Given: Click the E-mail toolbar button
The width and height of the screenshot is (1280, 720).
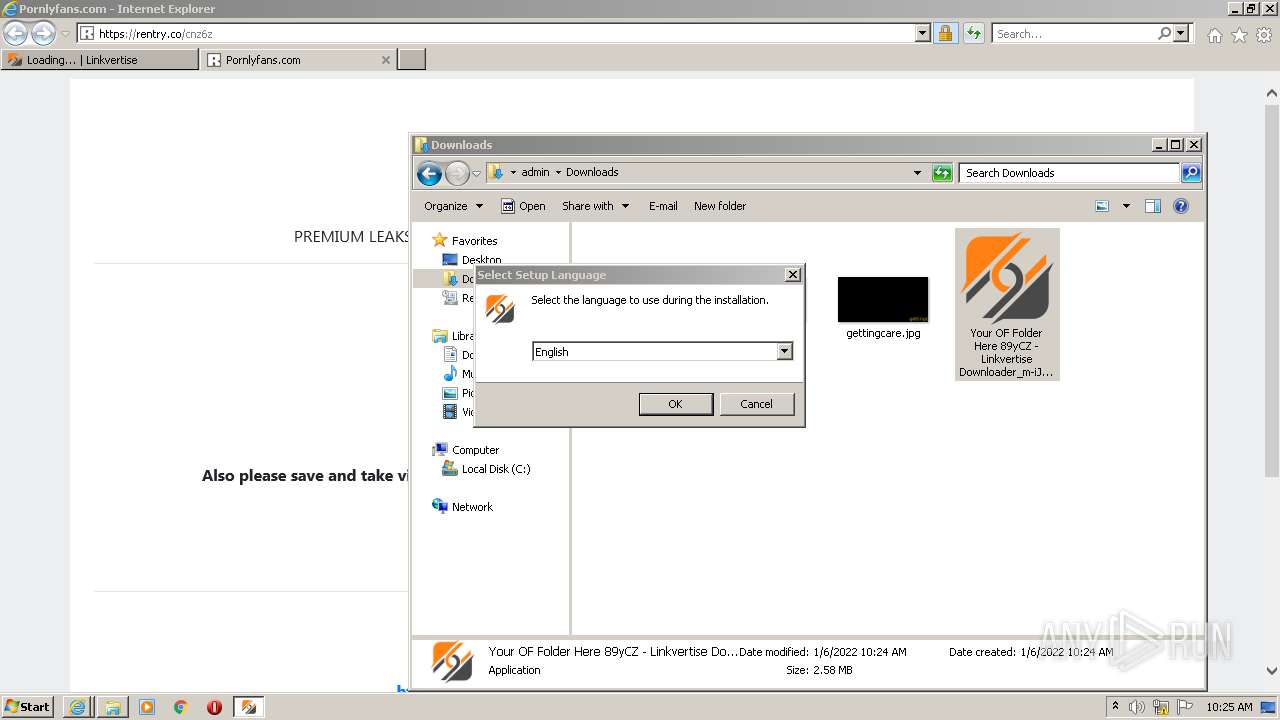Looking at the screenshot, I should tap(663, 206).
